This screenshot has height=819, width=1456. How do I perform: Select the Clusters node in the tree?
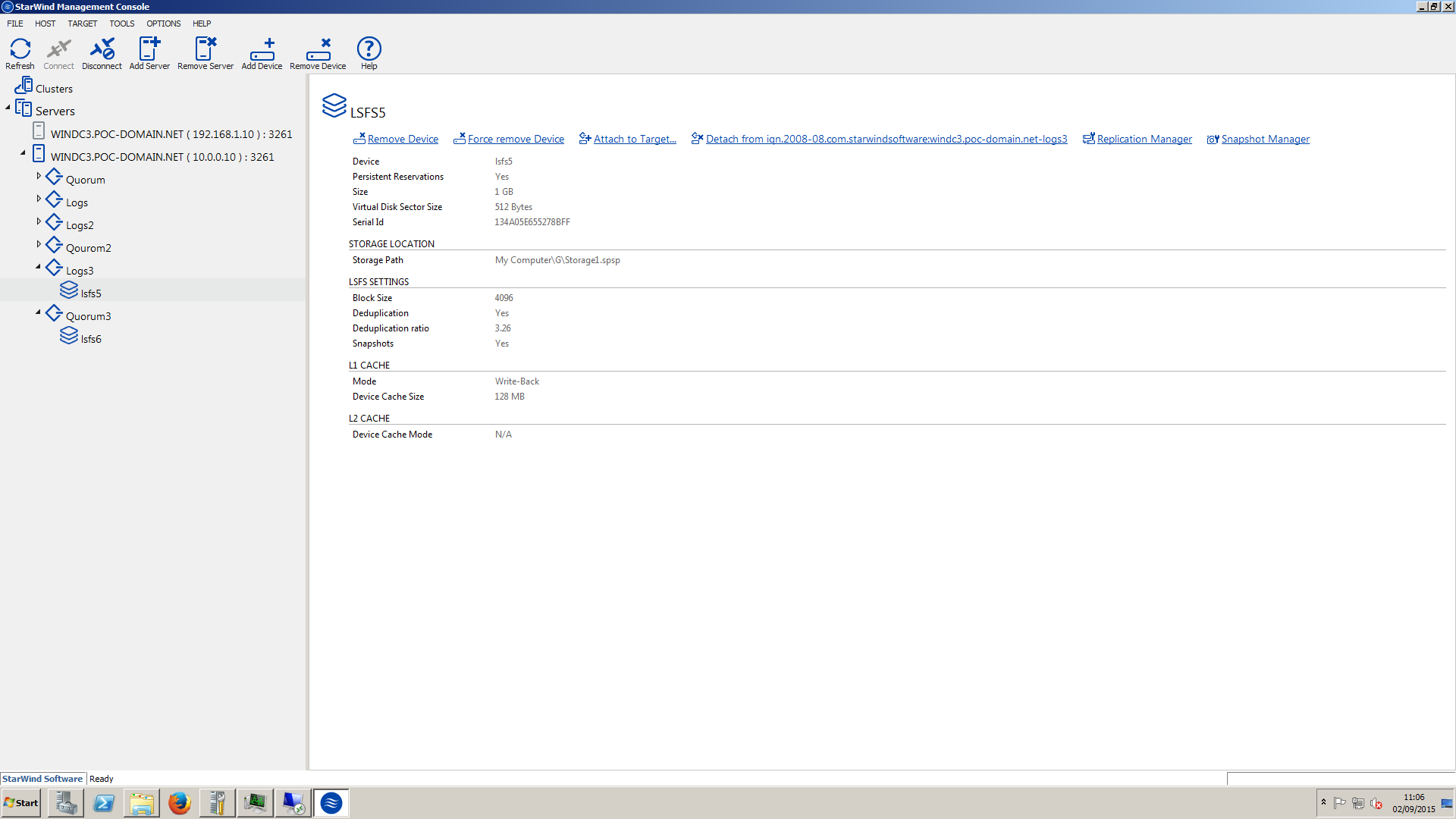point(54,89)
